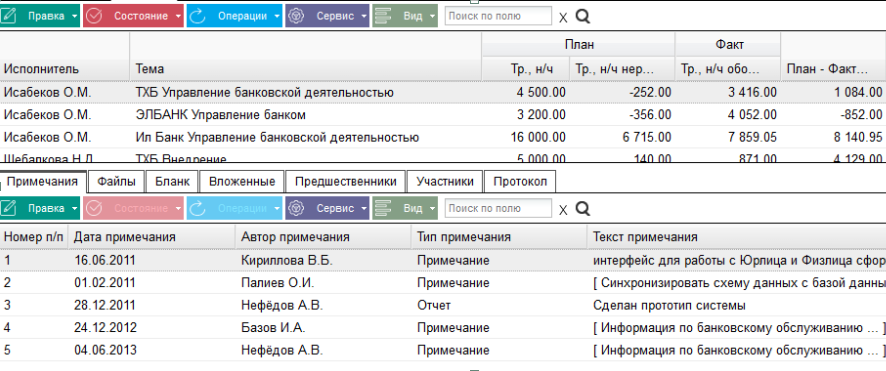Expand the top Правка dropdown arrow
This screenshot has width=886, height=371.
[75, 16]
